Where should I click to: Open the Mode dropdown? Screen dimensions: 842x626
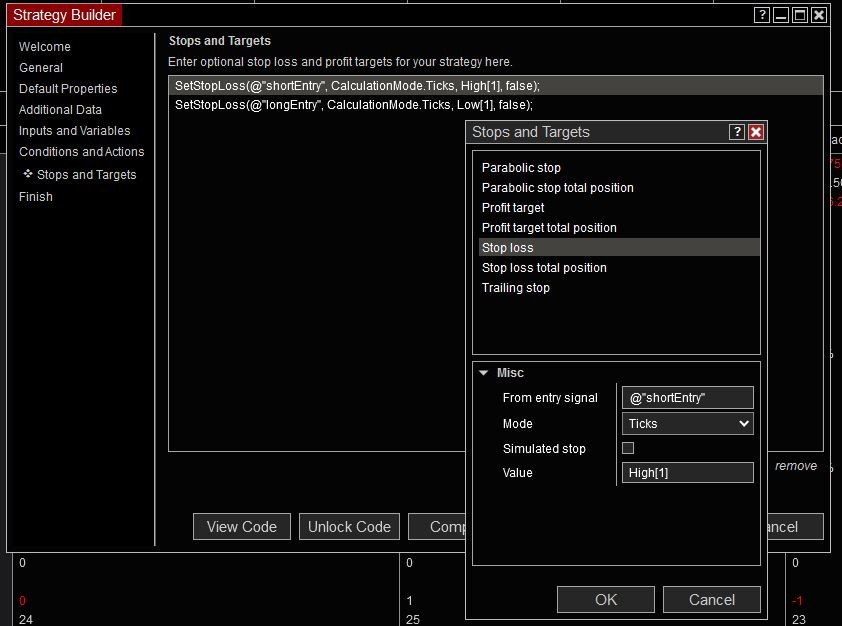click(x=687, y=424)
